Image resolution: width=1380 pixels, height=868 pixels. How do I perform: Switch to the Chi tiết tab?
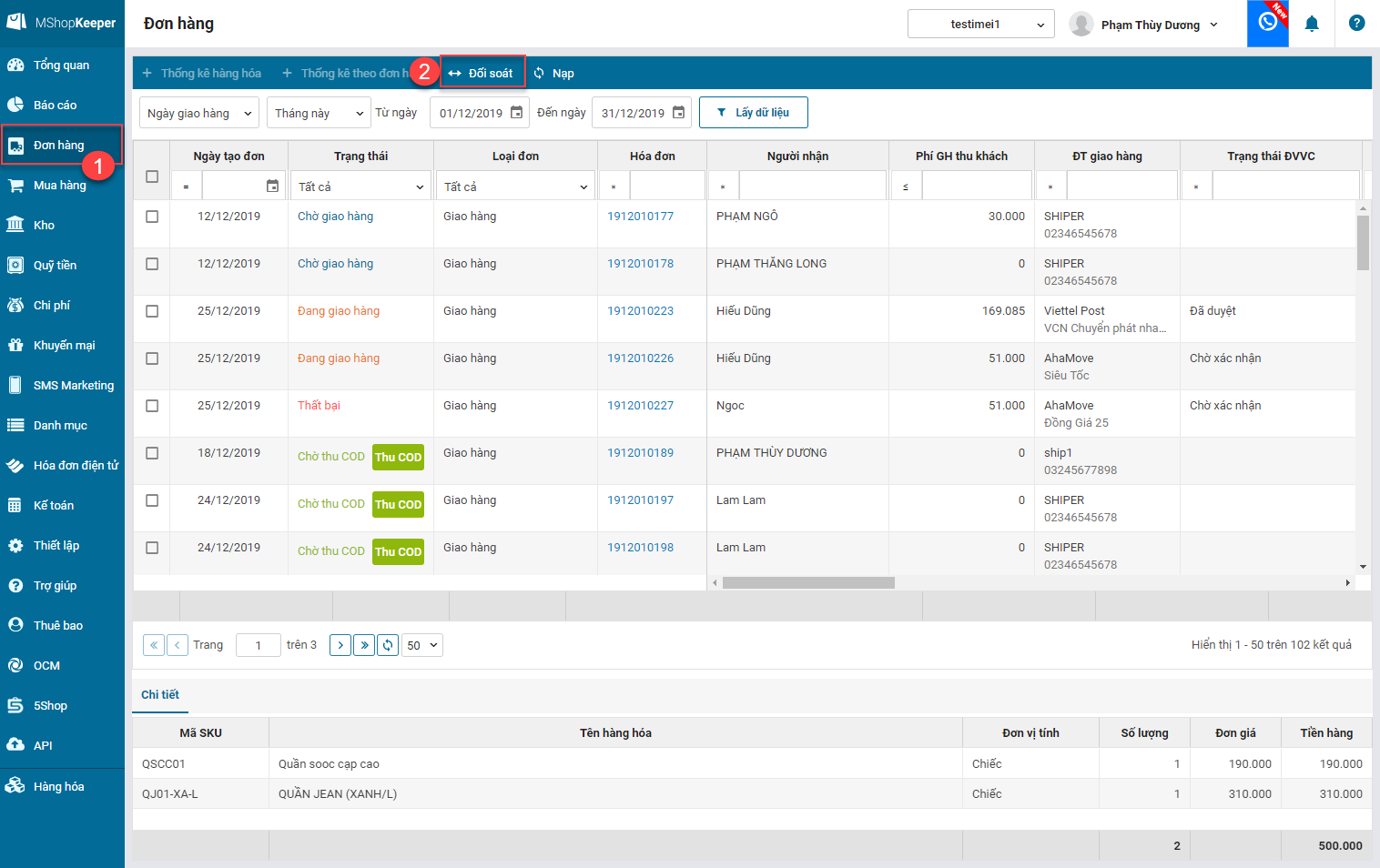pyautogui.click(x=160, y=694)
